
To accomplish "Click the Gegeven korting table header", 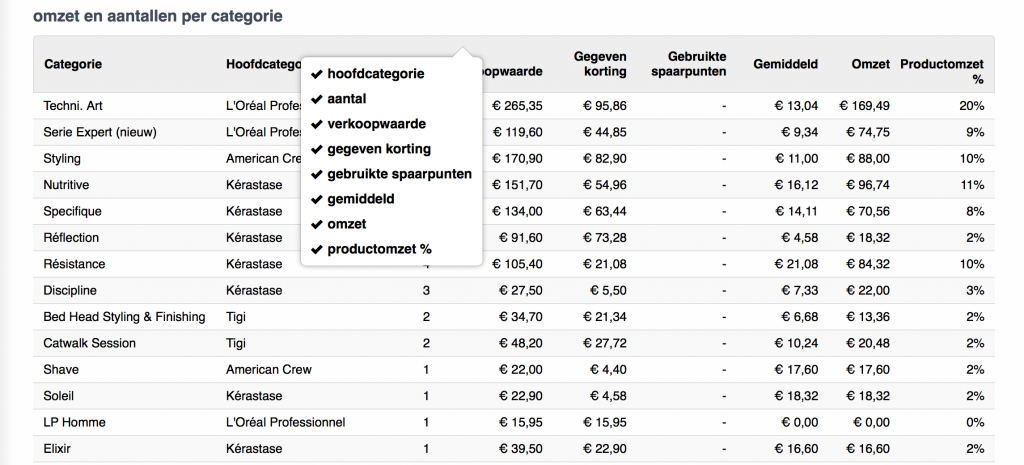I will coord(600,65).
